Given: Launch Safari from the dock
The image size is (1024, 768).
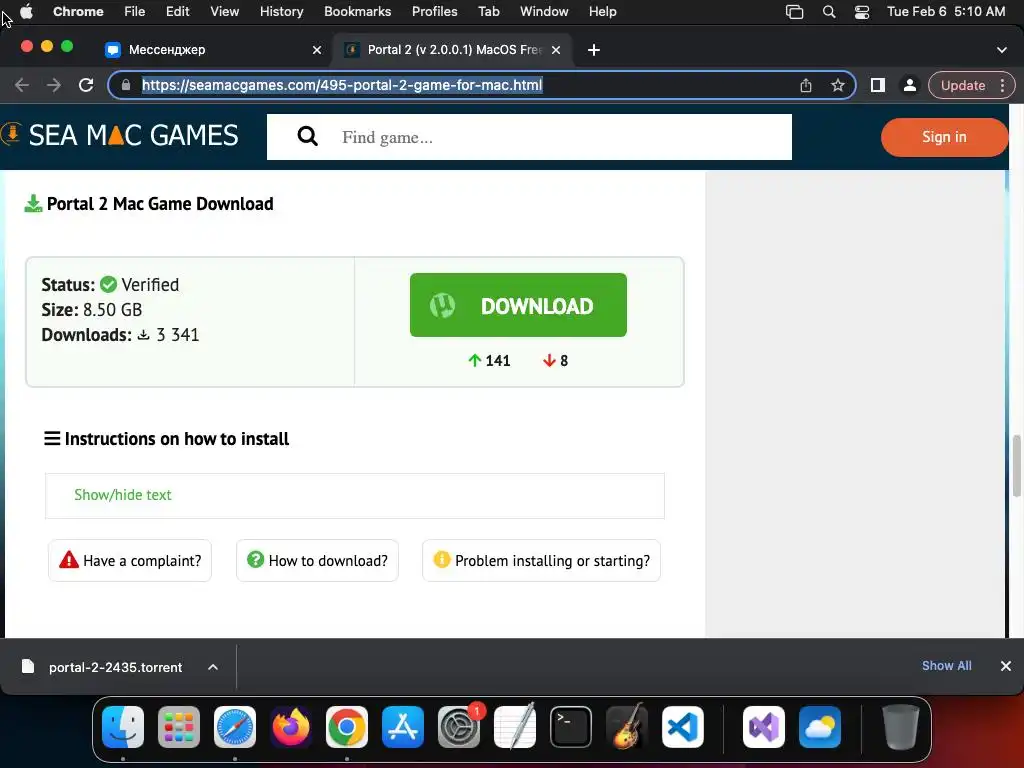Looking at the screenshot, I should (x=235, y=727).
